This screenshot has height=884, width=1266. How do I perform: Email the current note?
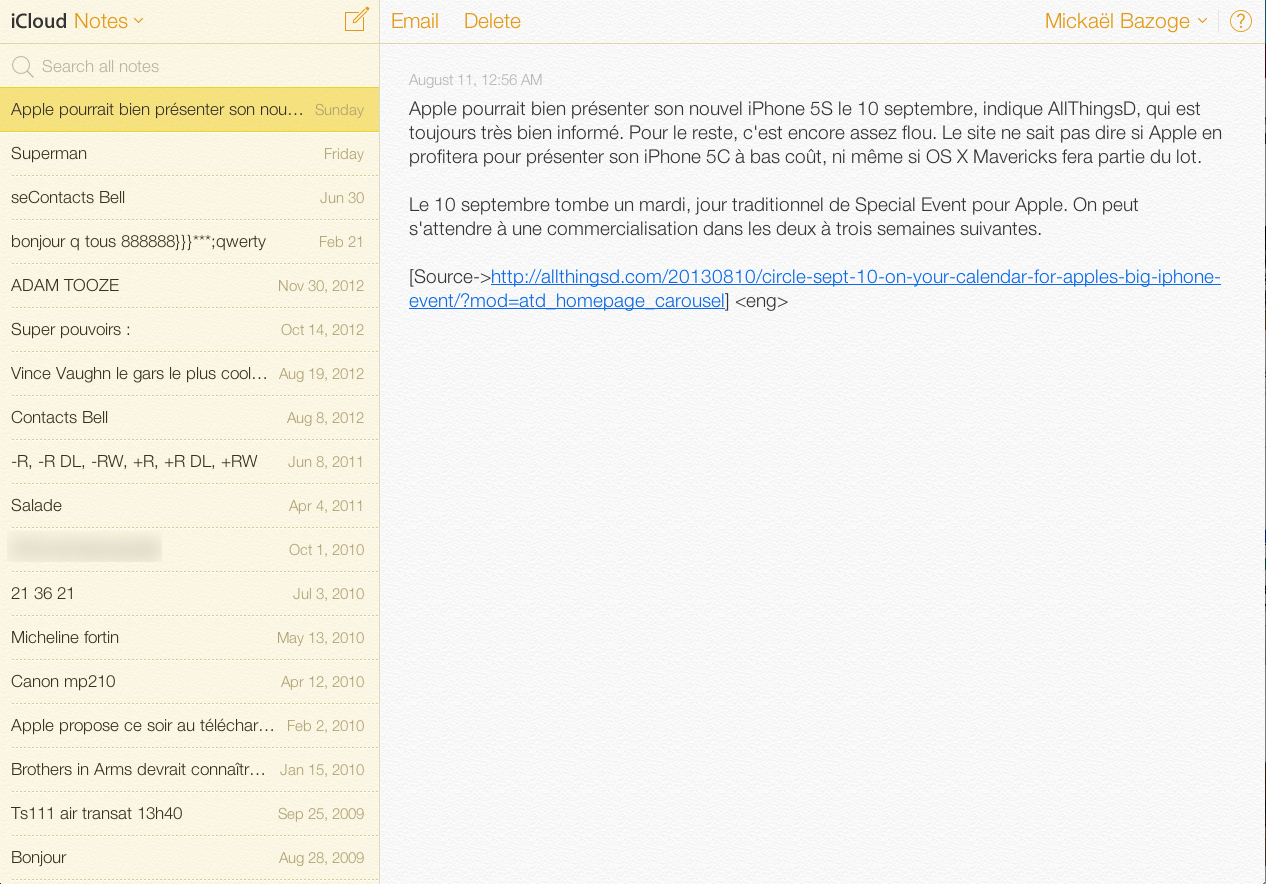coord(415,21)
